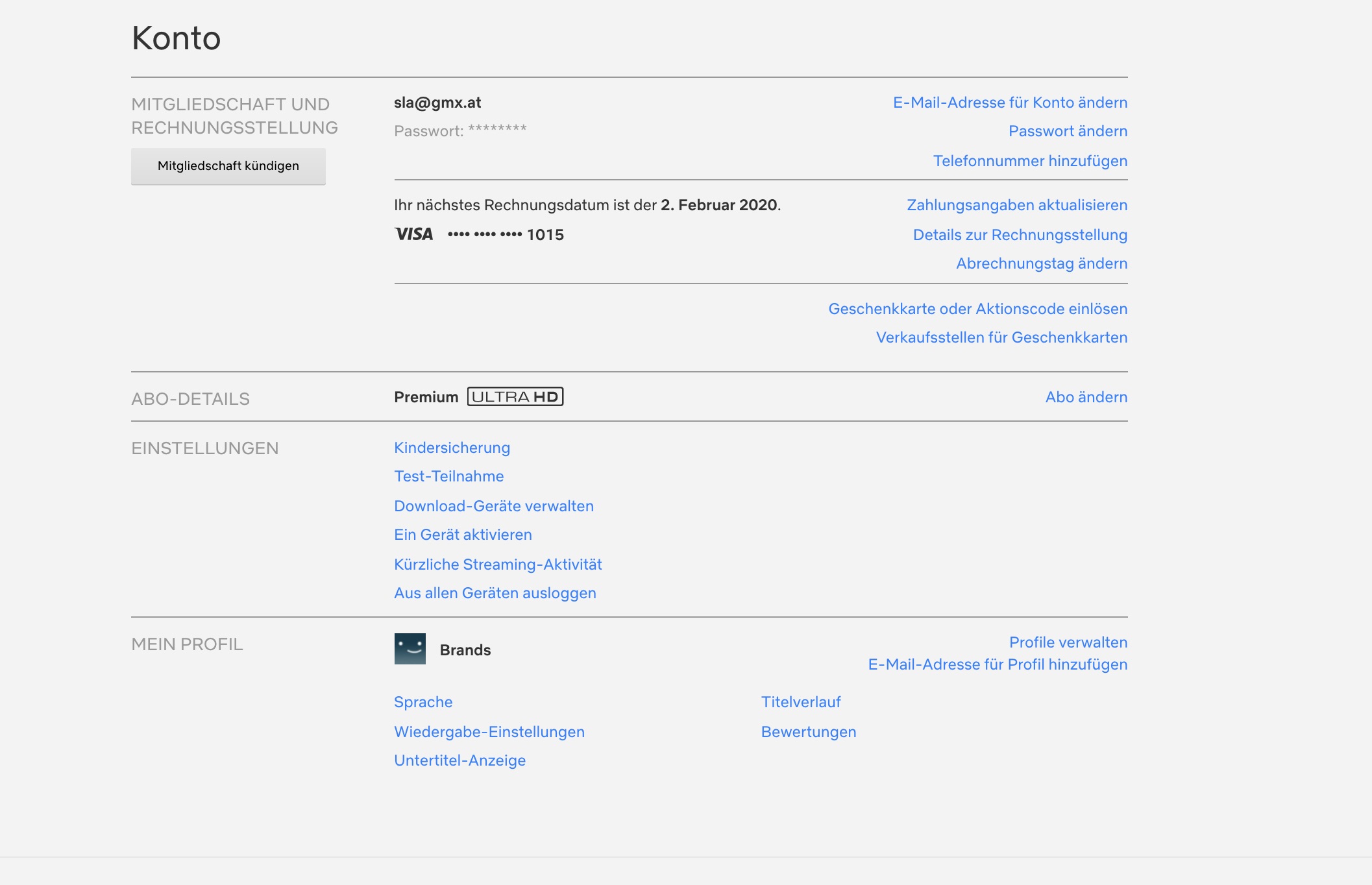
Task: Click the VISA card logo
Action: pyautogui.click(x=414, y=234)
